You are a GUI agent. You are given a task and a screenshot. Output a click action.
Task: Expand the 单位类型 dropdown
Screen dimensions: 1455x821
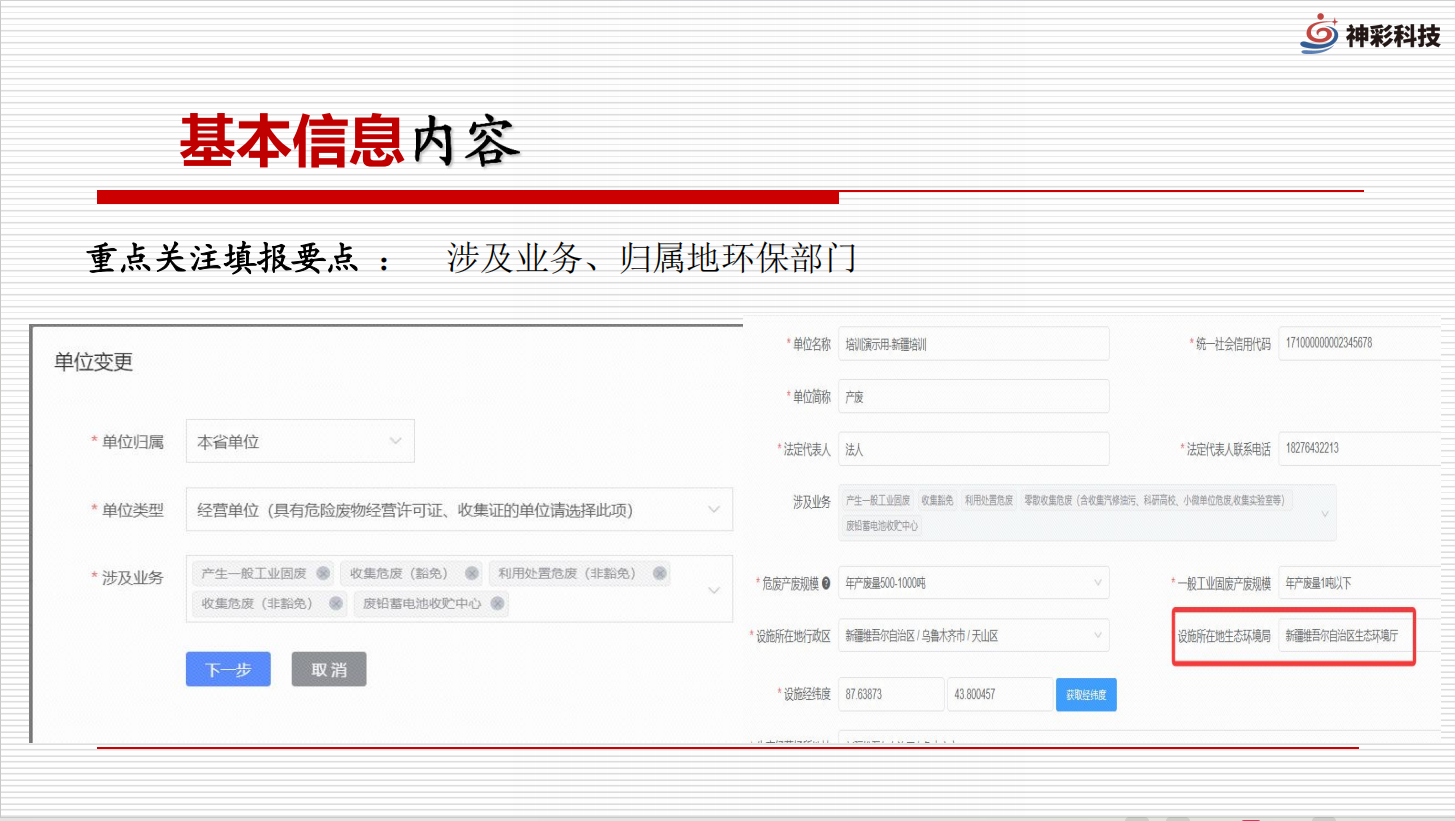[458, 510]
